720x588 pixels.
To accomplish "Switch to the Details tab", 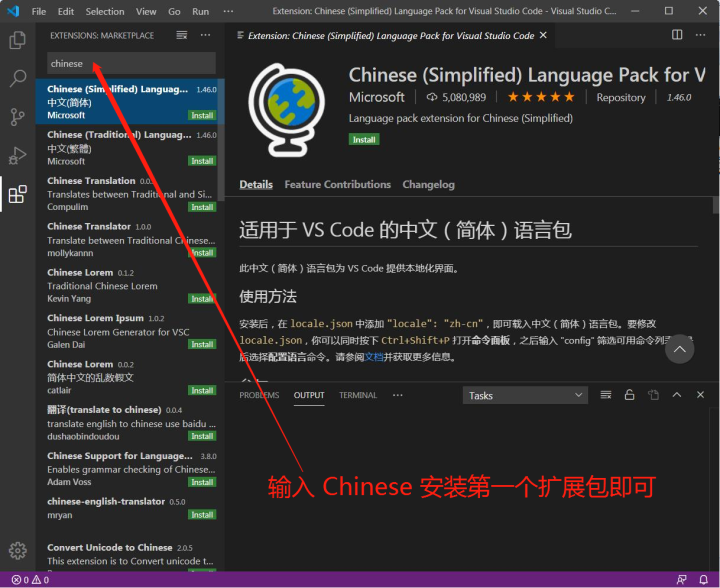I will click(256, 185).
